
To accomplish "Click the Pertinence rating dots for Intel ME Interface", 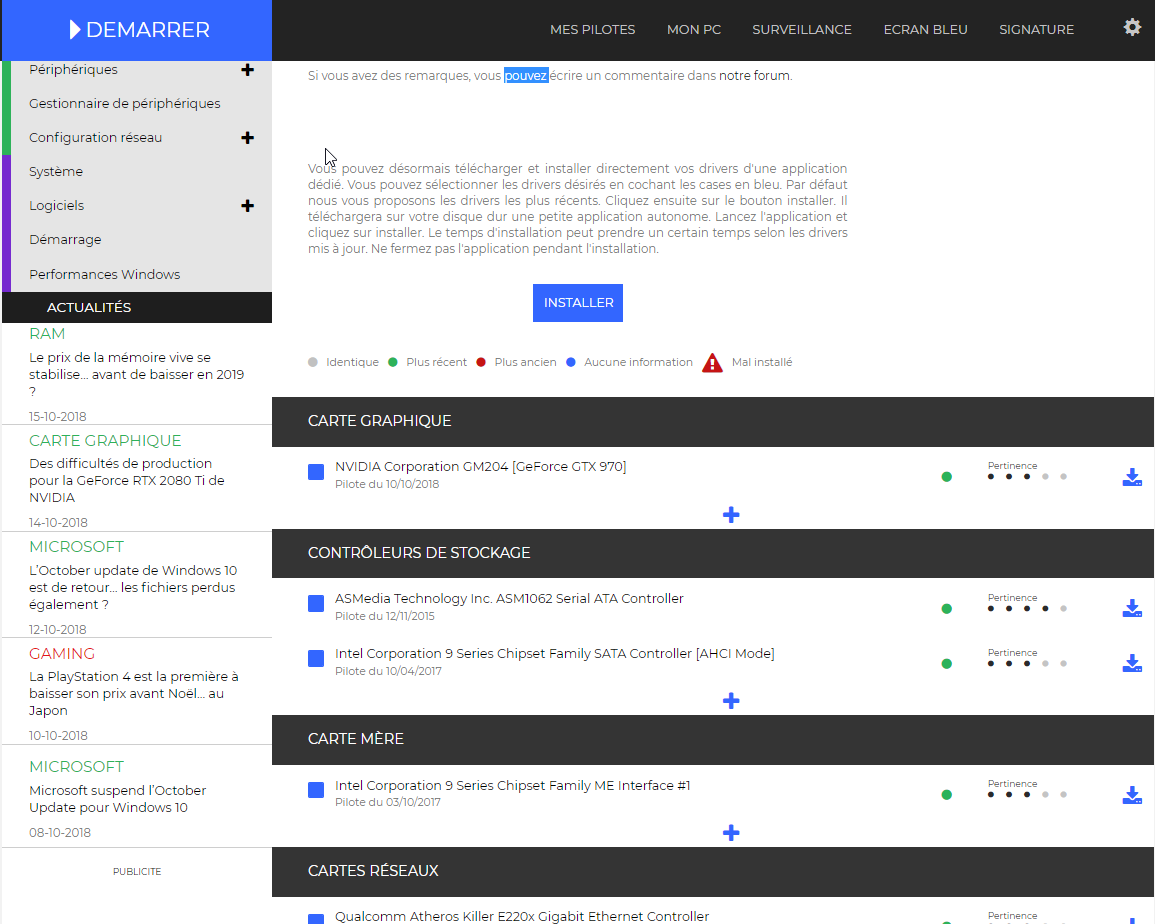I will [1027, 794].
